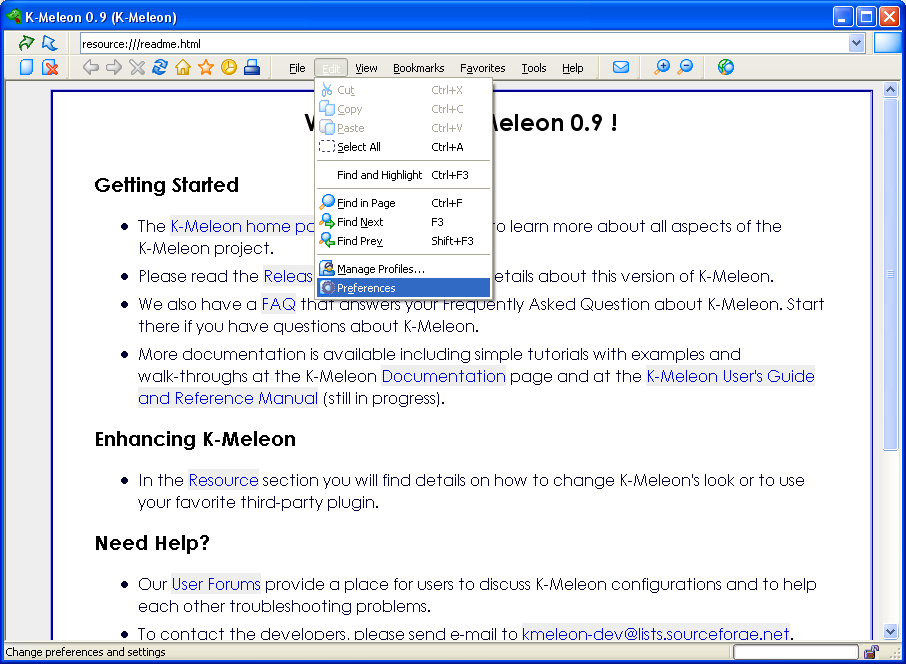Click the Reload page icon

(160, 67)
